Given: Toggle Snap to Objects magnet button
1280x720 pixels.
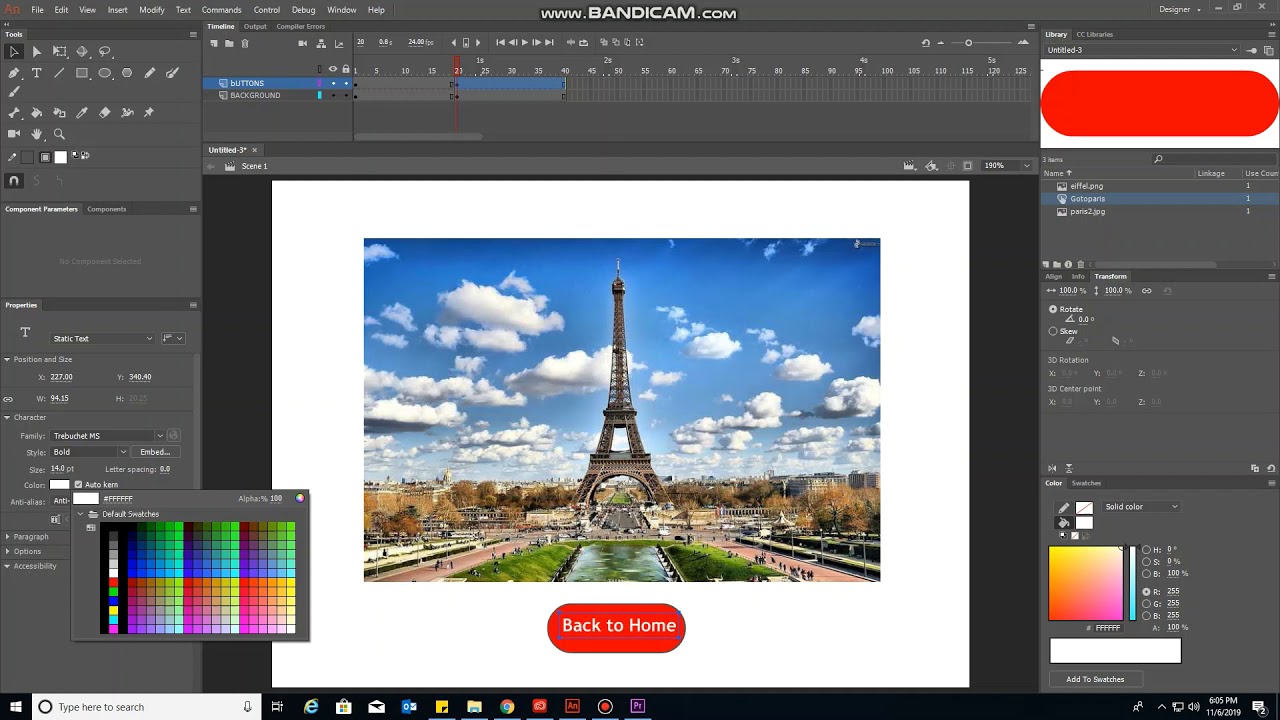Looking at the screenshot, I should pyautogui.click(x=14, y=181).
